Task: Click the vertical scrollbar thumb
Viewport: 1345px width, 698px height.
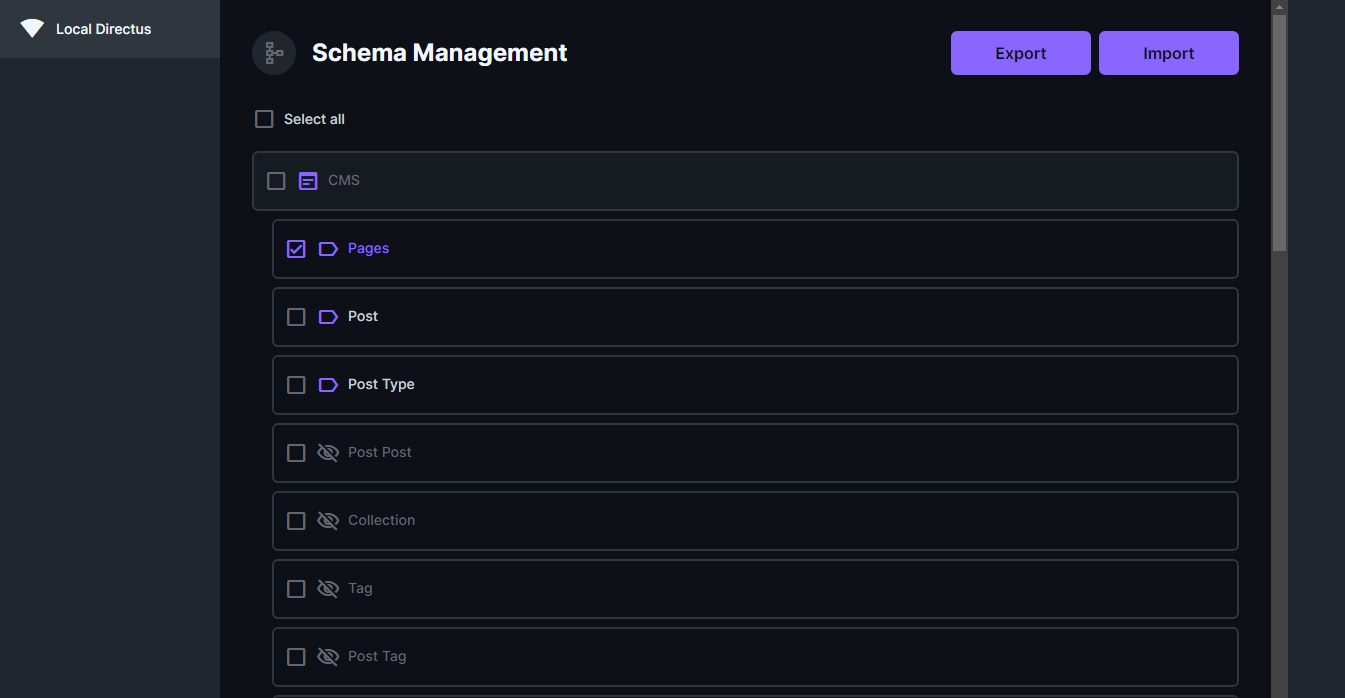Action: (x=1279, y=132)
